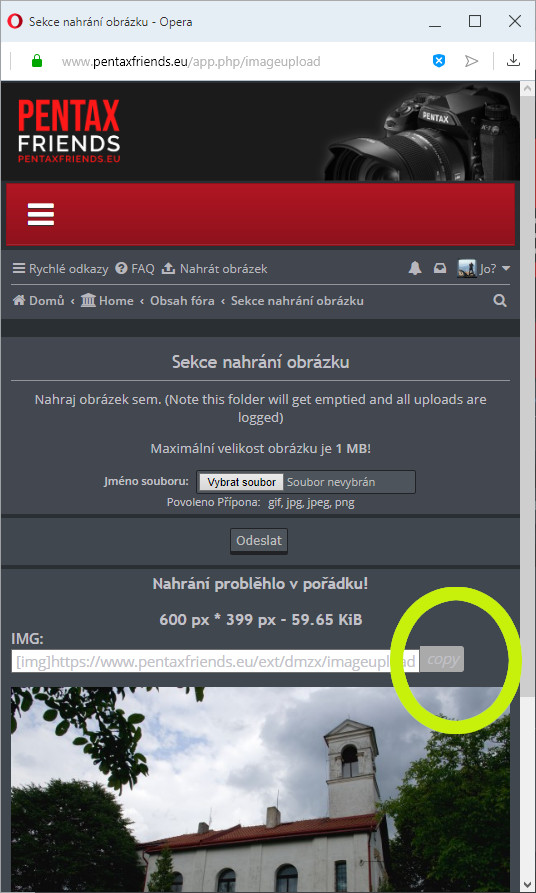Screen dimensions: 536x893
Task: Open the FAQ page
Action: click(x=135, y=269)
